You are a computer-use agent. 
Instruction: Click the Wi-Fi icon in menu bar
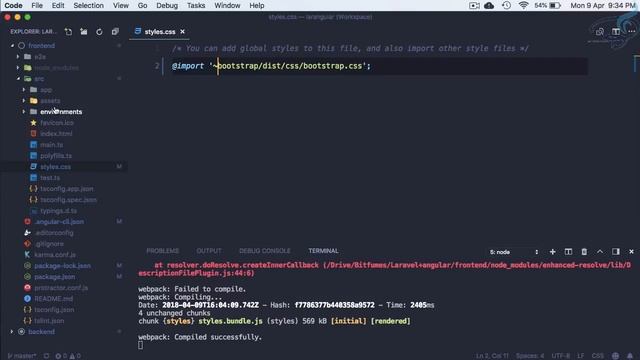524,5
